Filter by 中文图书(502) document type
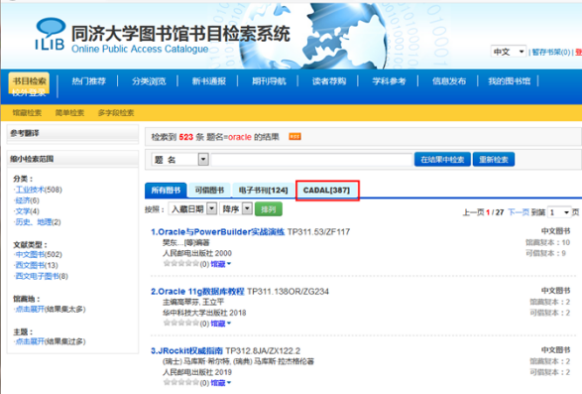Viewport: 582px width, 394px height. (x=38, y=254)
